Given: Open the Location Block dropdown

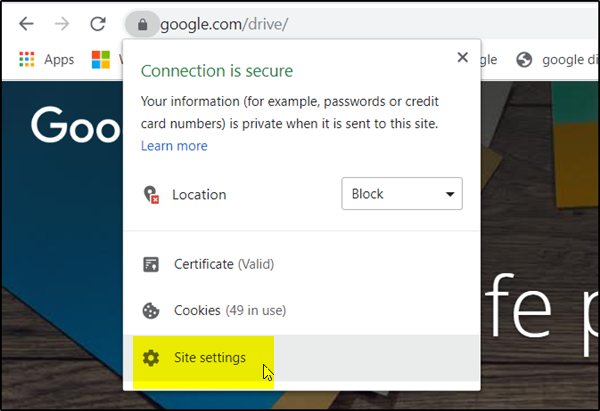Looking at the screenshot, I should click(x=401, y=194).
